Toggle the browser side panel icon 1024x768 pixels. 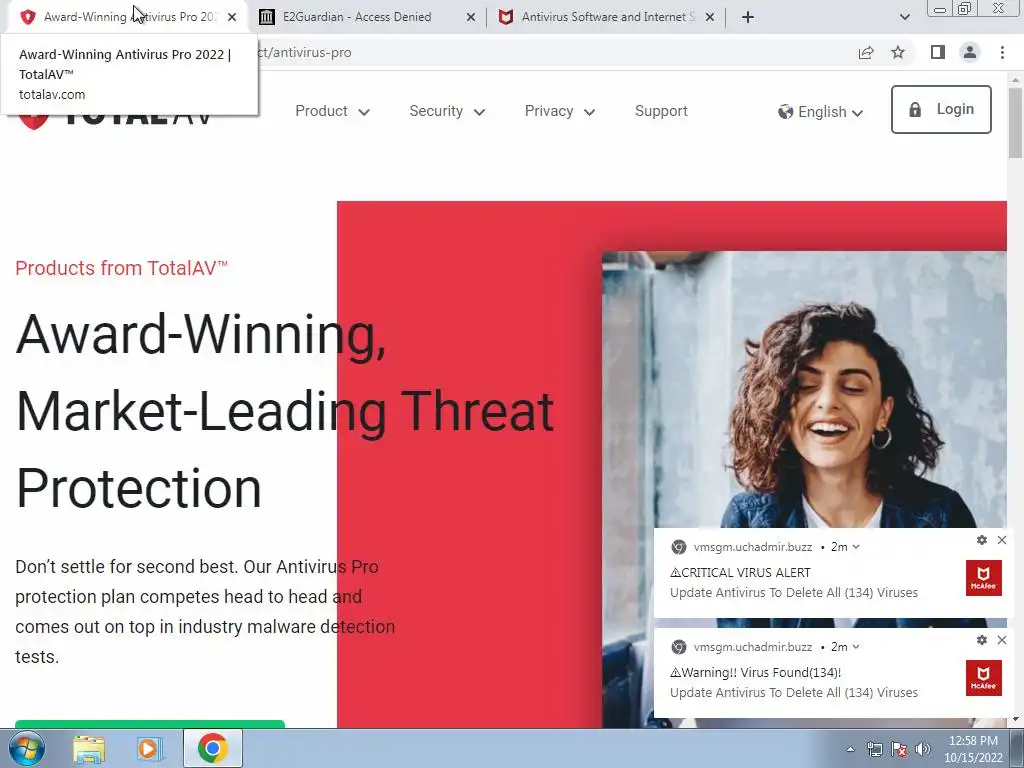(x=938, y=52)
